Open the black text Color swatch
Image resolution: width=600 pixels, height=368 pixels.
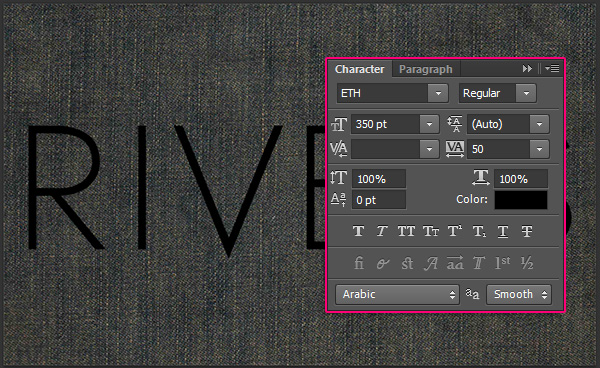click(521, 200)
